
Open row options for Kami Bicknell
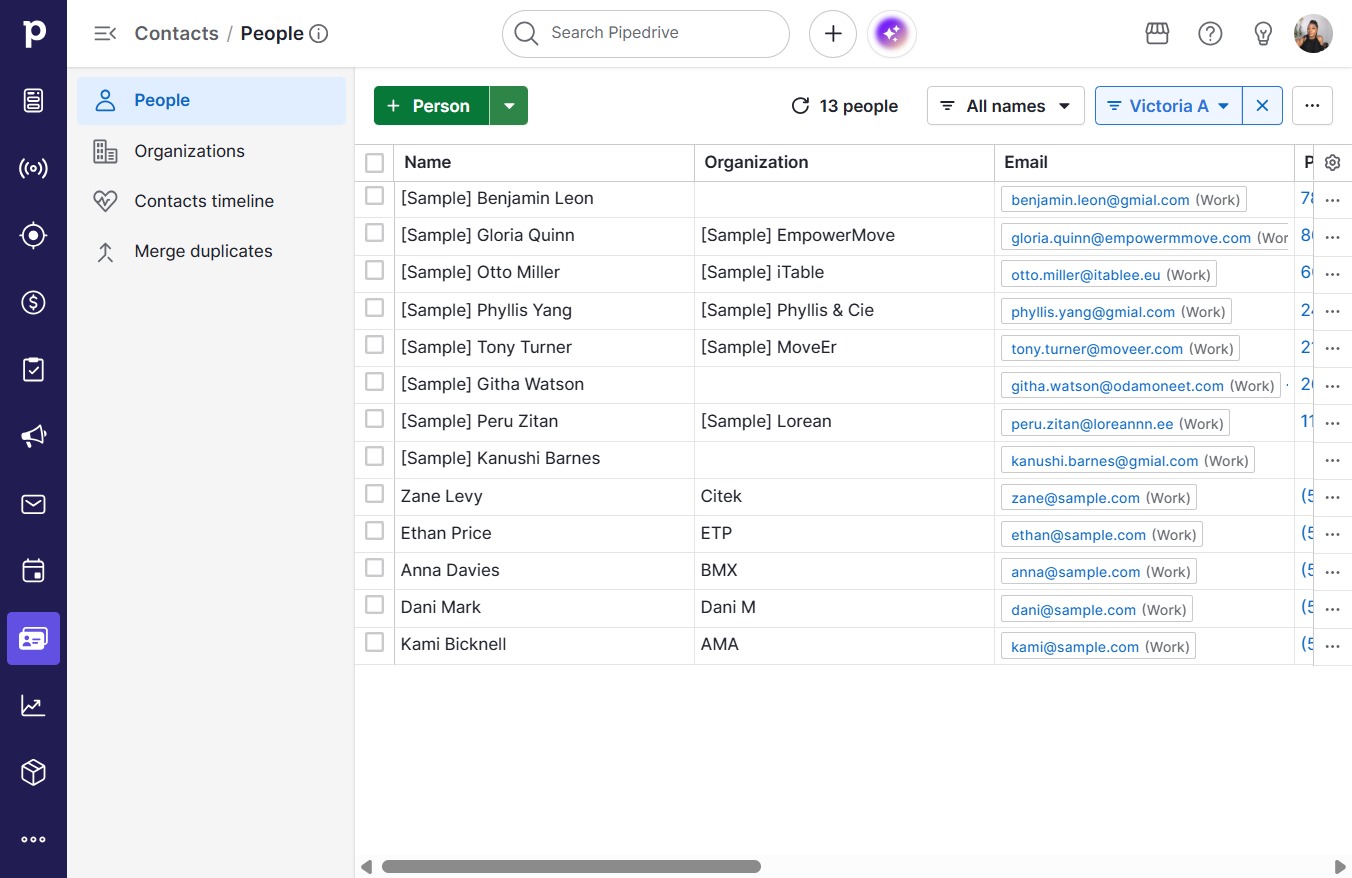pyautogui.click(x=1332, y=647)
